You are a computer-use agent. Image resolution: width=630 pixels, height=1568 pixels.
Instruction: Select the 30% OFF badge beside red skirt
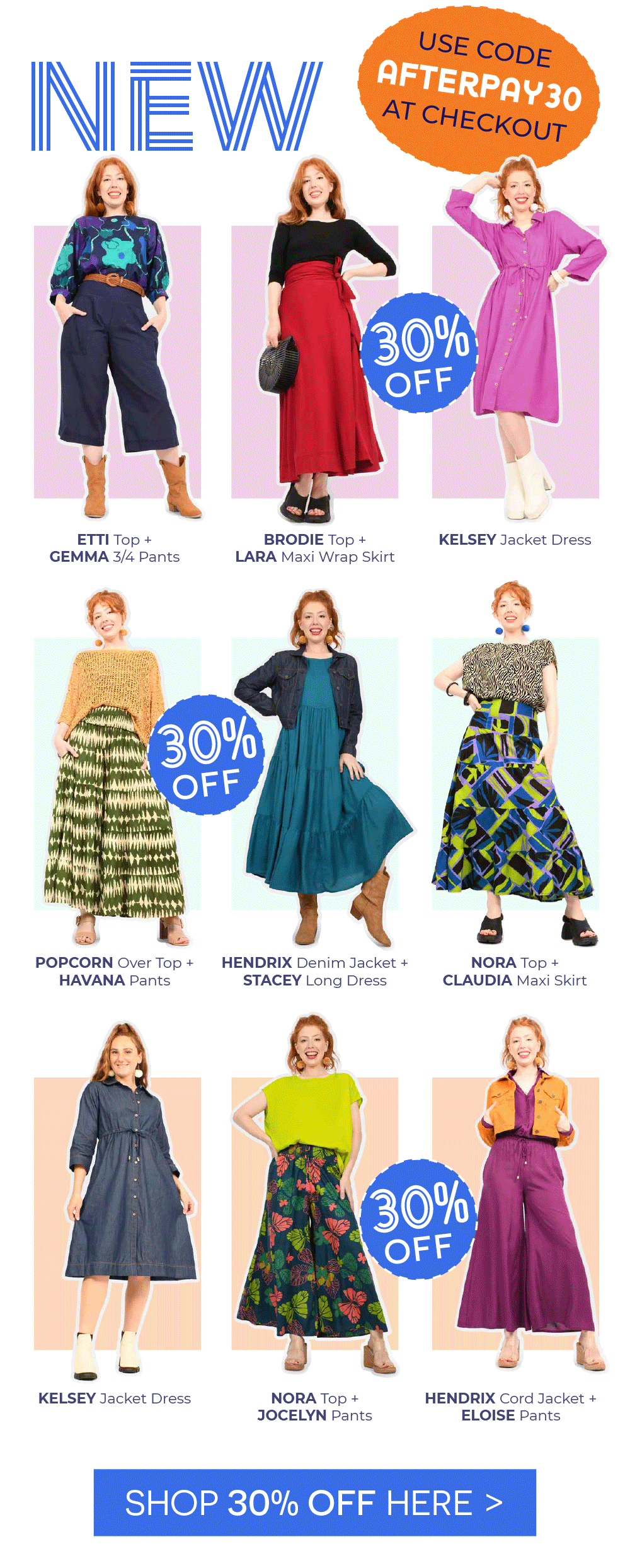[419, 353]
